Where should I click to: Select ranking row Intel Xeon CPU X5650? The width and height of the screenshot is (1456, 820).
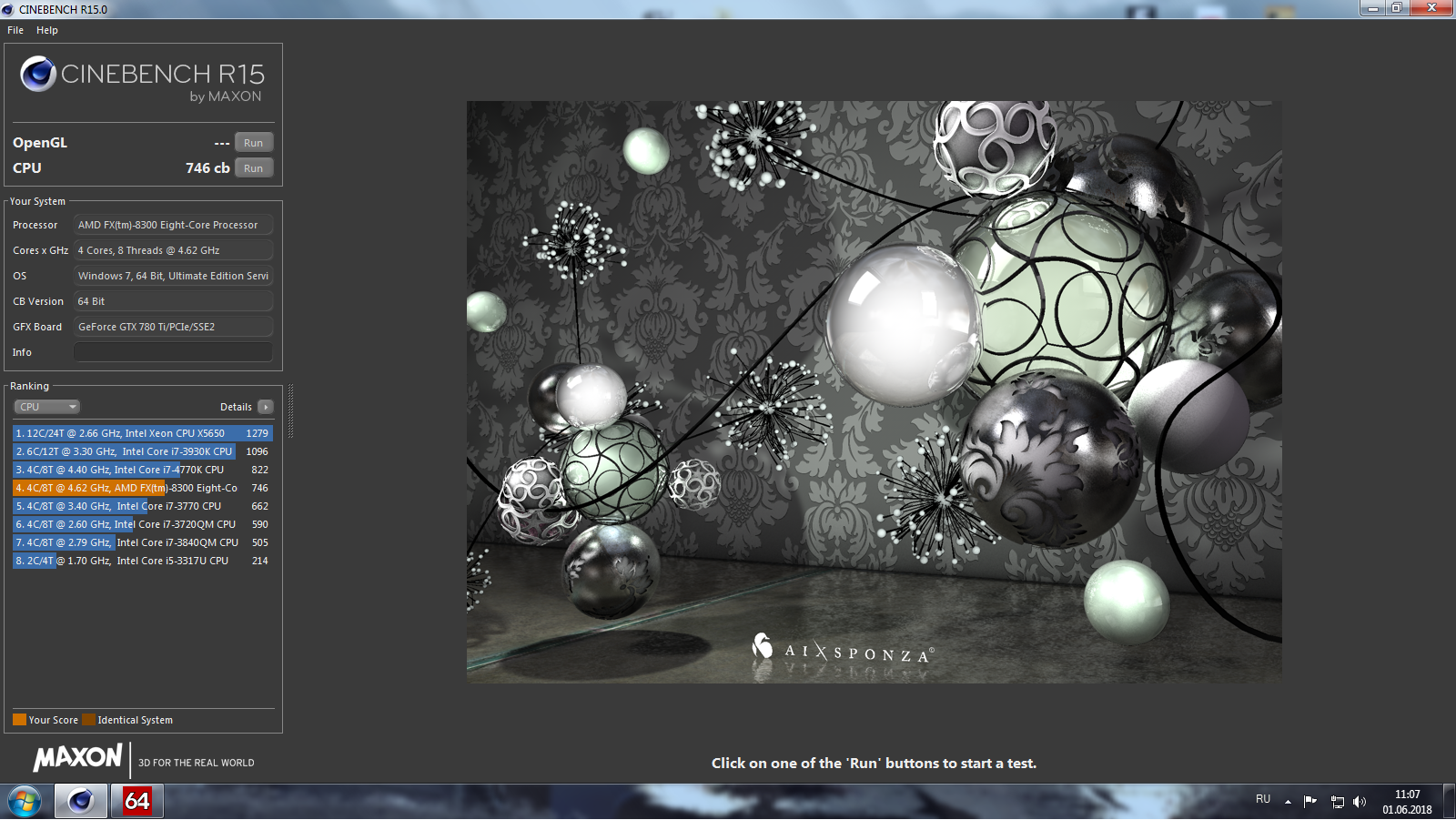[143, 433]
